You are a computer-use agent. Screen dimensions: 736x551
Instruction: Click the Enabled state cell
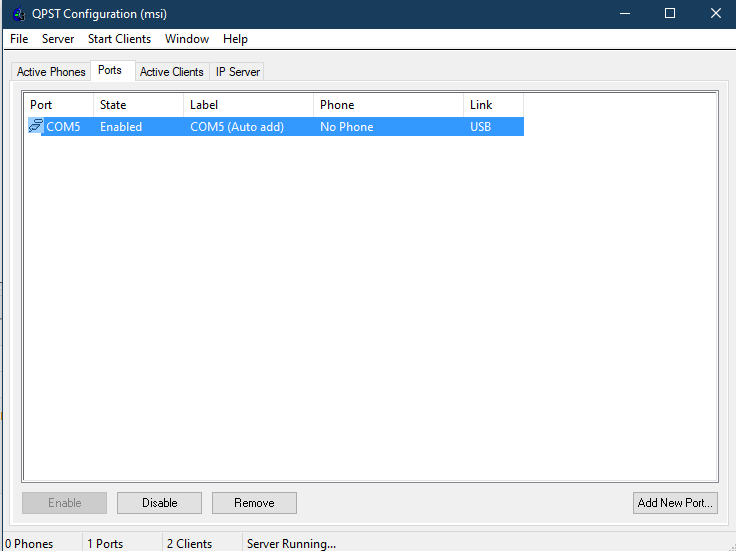tap(121, 127)
